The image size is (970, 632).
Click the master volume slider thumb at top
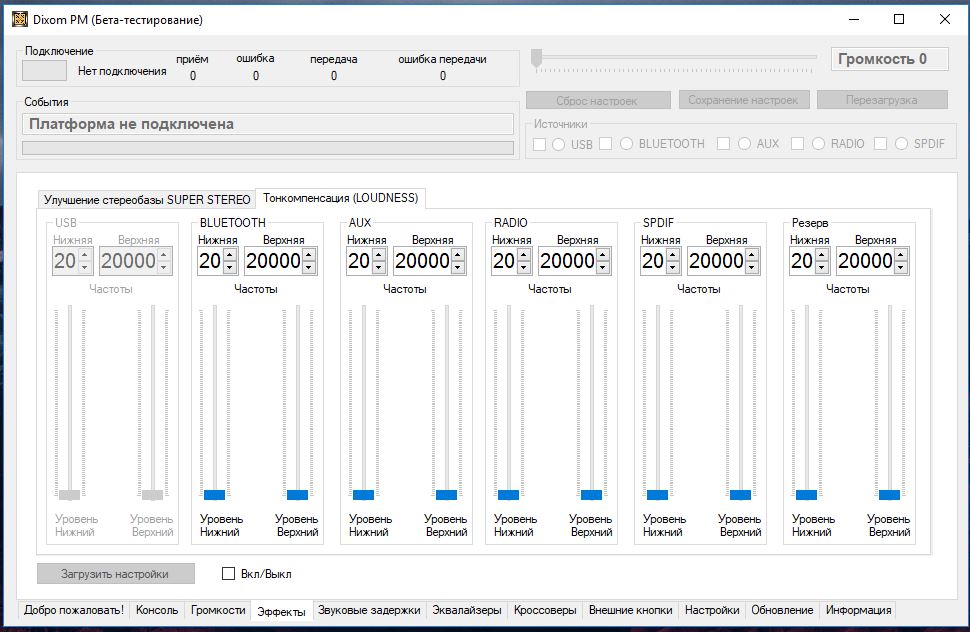537,59
